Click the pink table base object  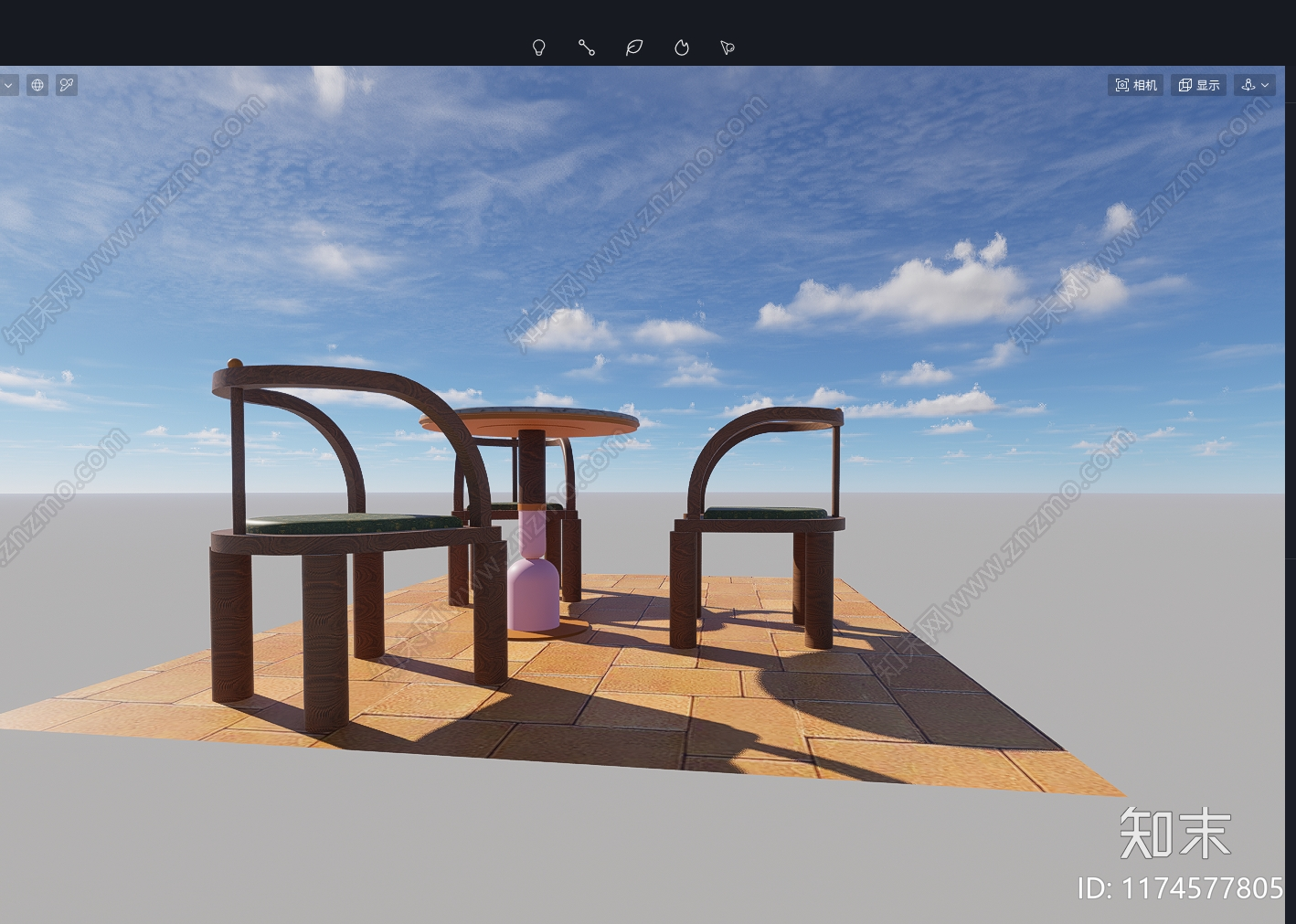click(x=534, y=592)
